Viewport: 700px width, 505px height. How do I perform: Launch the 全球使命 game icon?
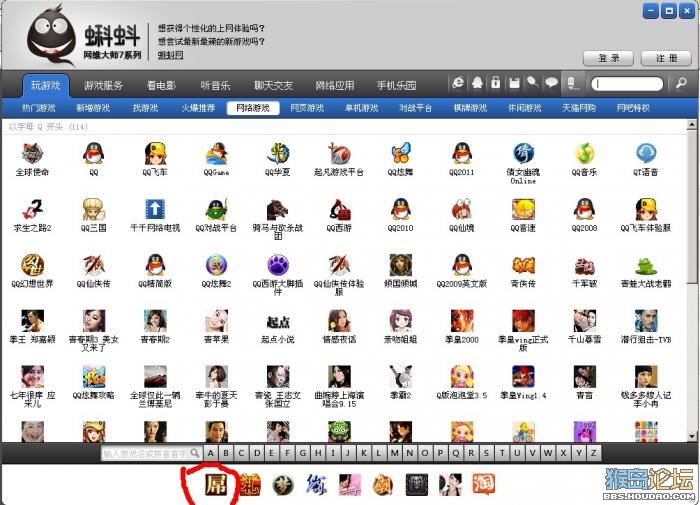(32, 154)
